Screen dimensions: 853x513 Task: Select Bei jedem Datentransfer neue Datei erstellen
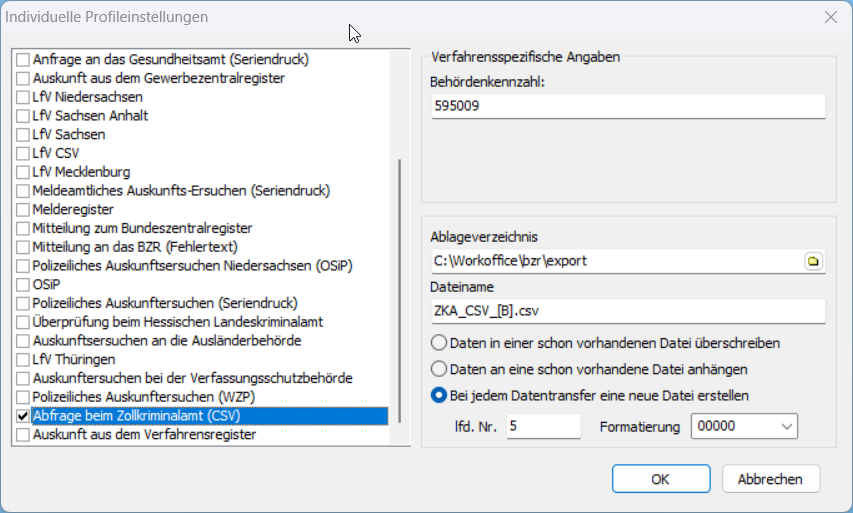[x=438, y=395]
